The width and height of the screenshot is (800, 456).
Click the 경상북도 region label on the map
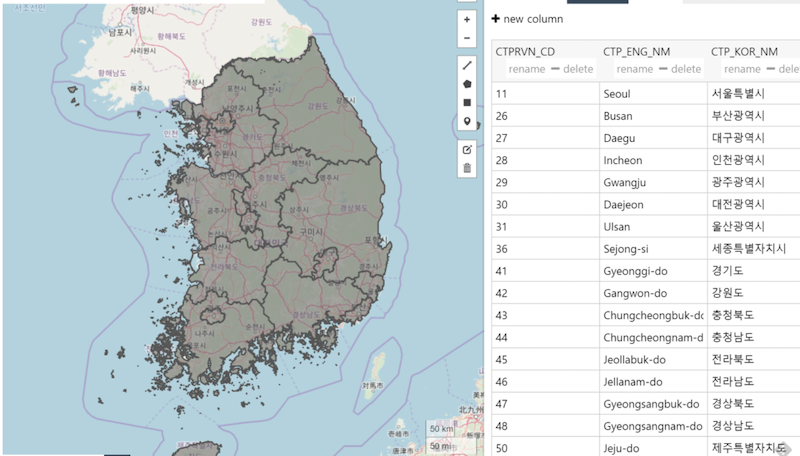tap(354, 208)
